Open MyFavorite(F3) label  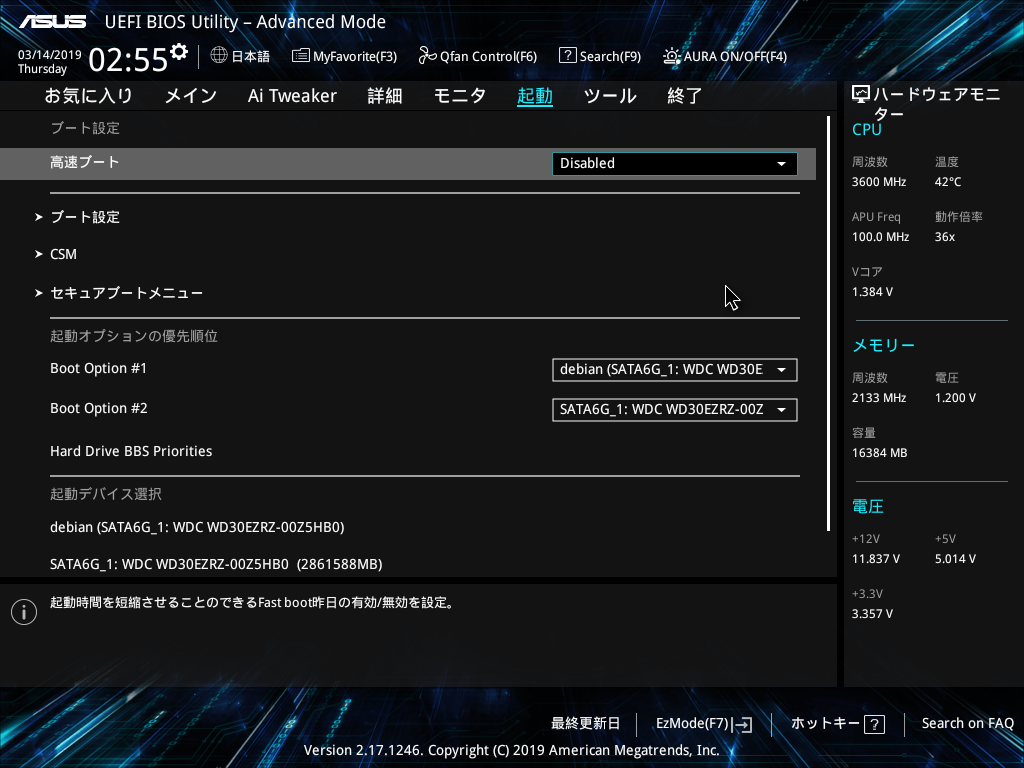point(355,56)
